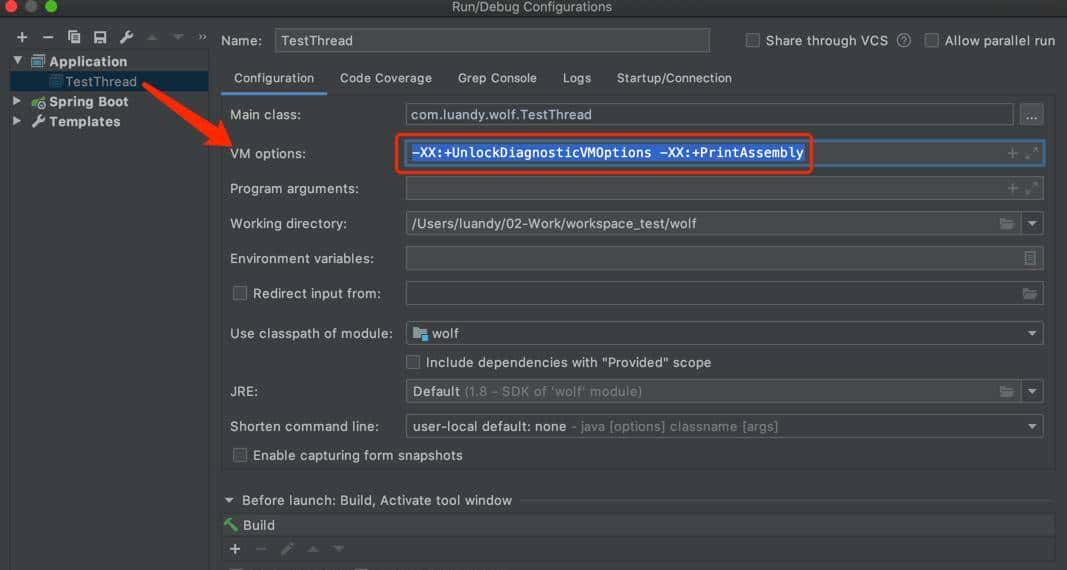Check Include dependencies with Provided scope

[x=413, y=362]
